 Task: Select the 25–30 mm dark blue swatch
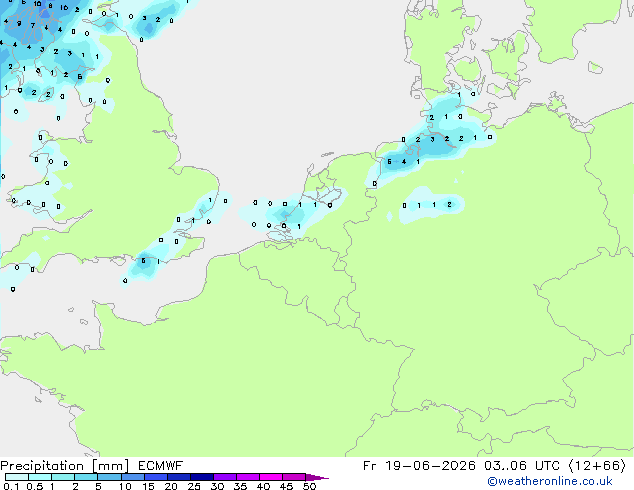tap(202, 477)
